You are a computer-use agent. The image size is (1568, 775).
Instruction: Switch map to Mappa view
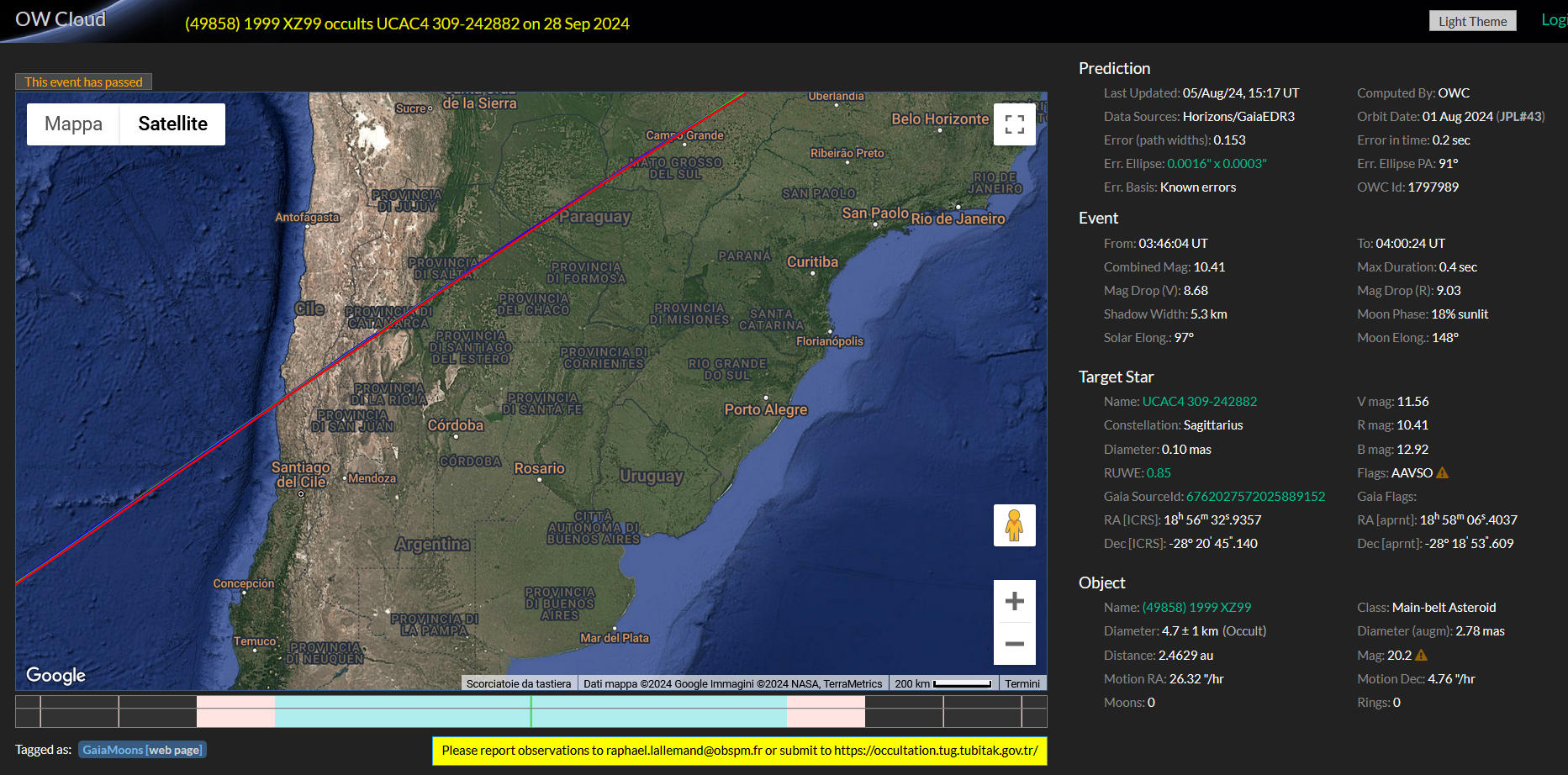click(x=73, y=124)
